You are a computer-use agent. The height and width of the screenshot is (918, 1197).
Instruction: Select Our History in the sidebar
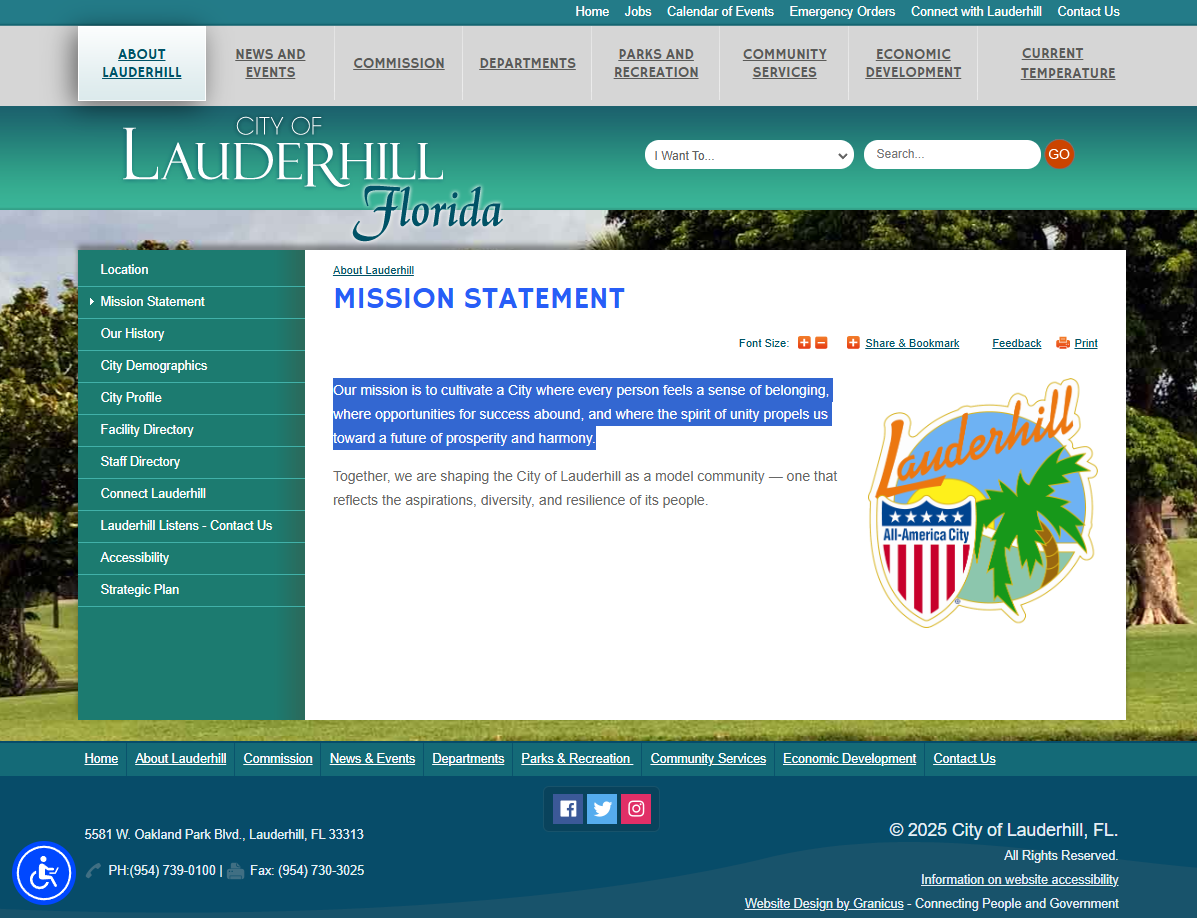[x=132, y=334]
